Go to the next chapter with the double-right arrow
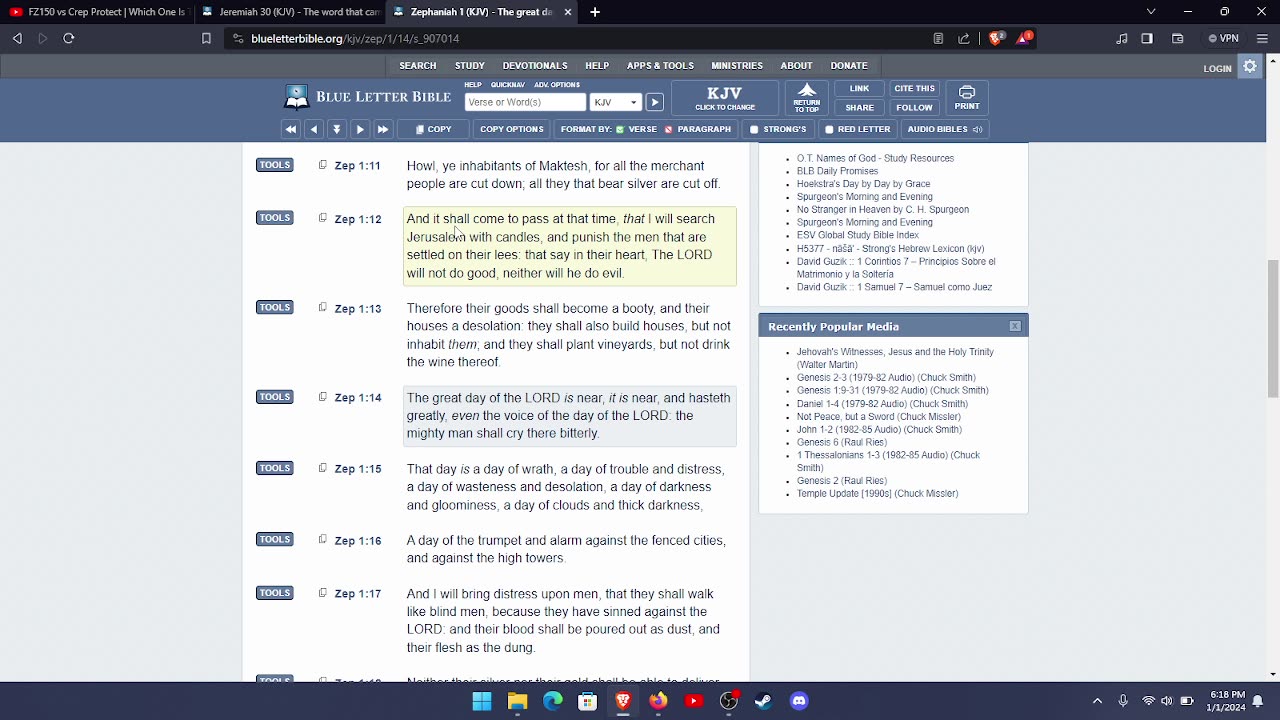Screen dimensions: 1280x720 [x=383, y=129]
